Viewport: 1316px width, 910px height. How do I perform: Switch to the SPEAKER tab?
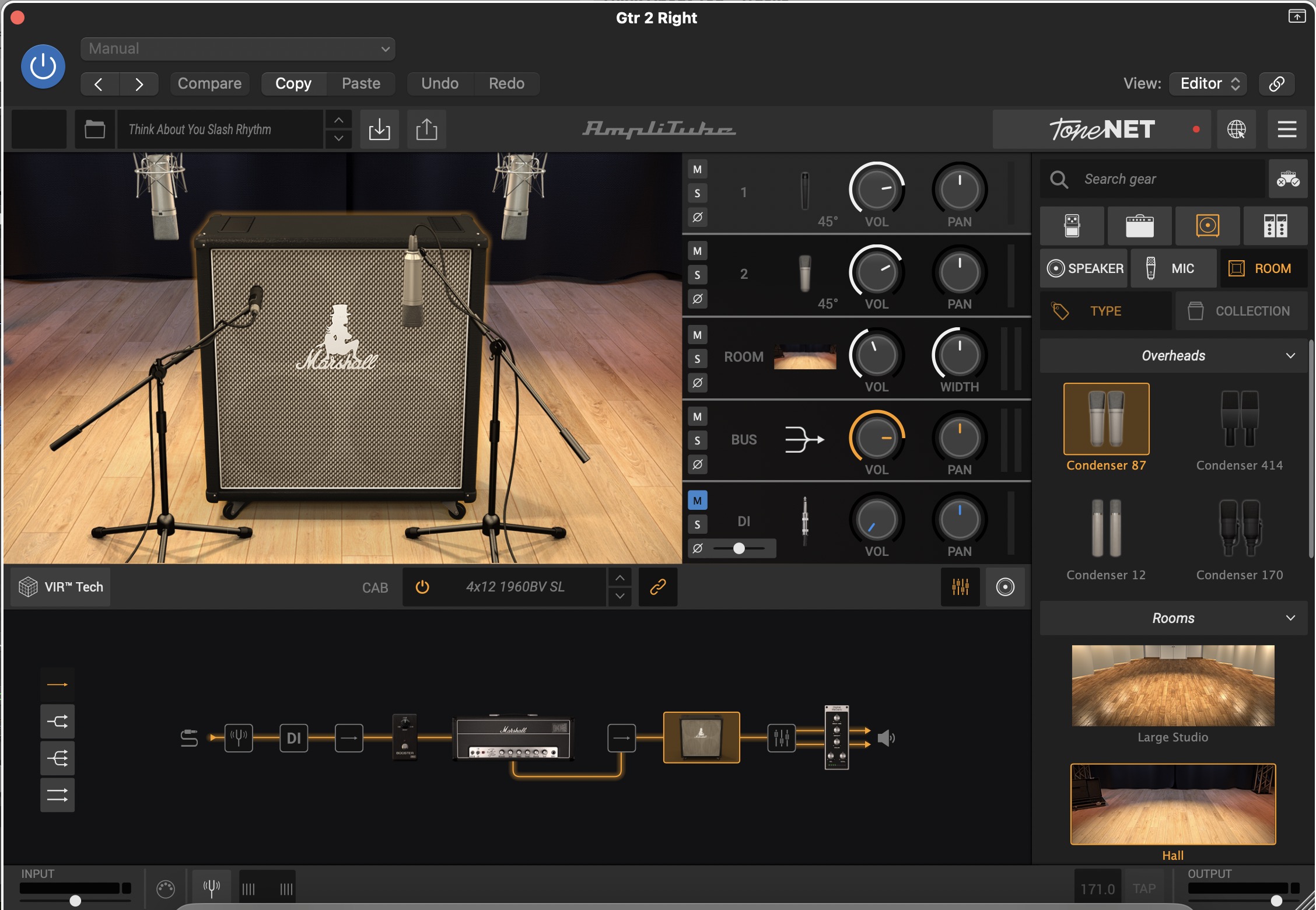coord(1084,268)
